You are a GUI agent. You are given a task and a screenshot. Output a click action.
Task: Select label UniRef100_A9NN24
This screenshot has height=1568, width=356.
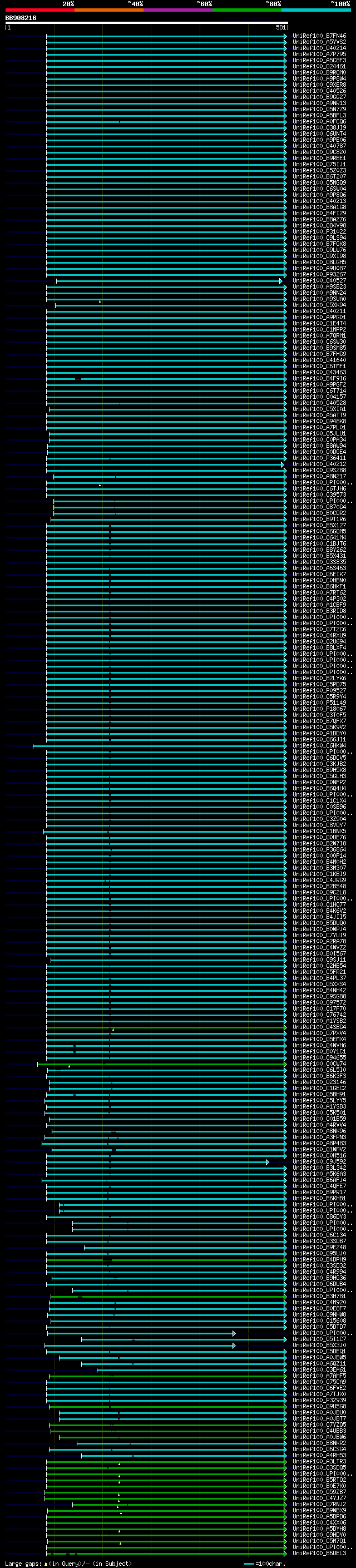(319, 293)
